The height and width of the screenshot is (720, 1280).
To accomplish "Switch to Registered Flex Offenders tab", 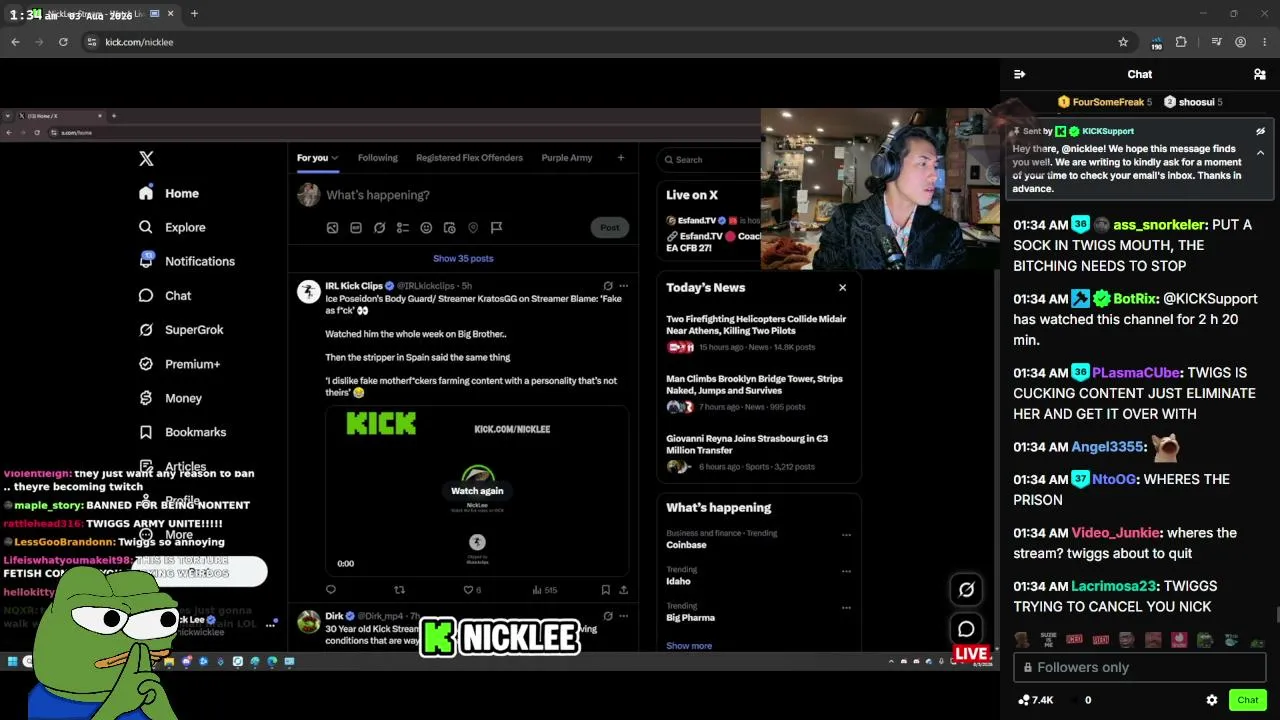I will click(x=469, y=158).
